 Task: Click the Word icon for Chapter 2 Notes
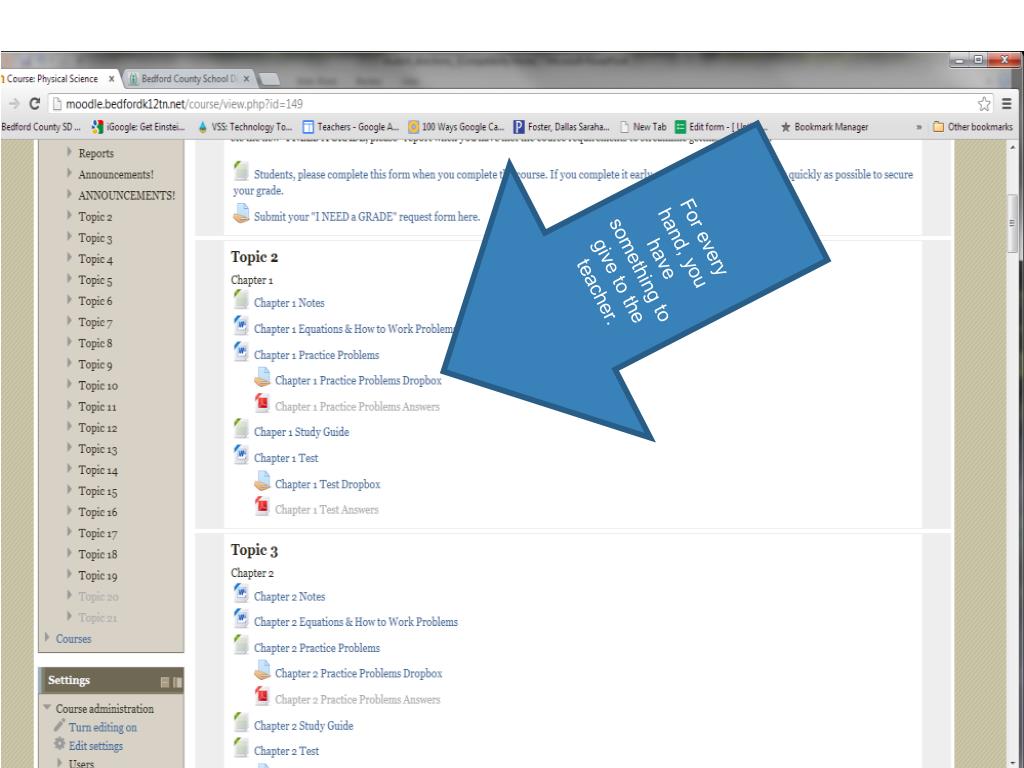[x=241, y=593]
